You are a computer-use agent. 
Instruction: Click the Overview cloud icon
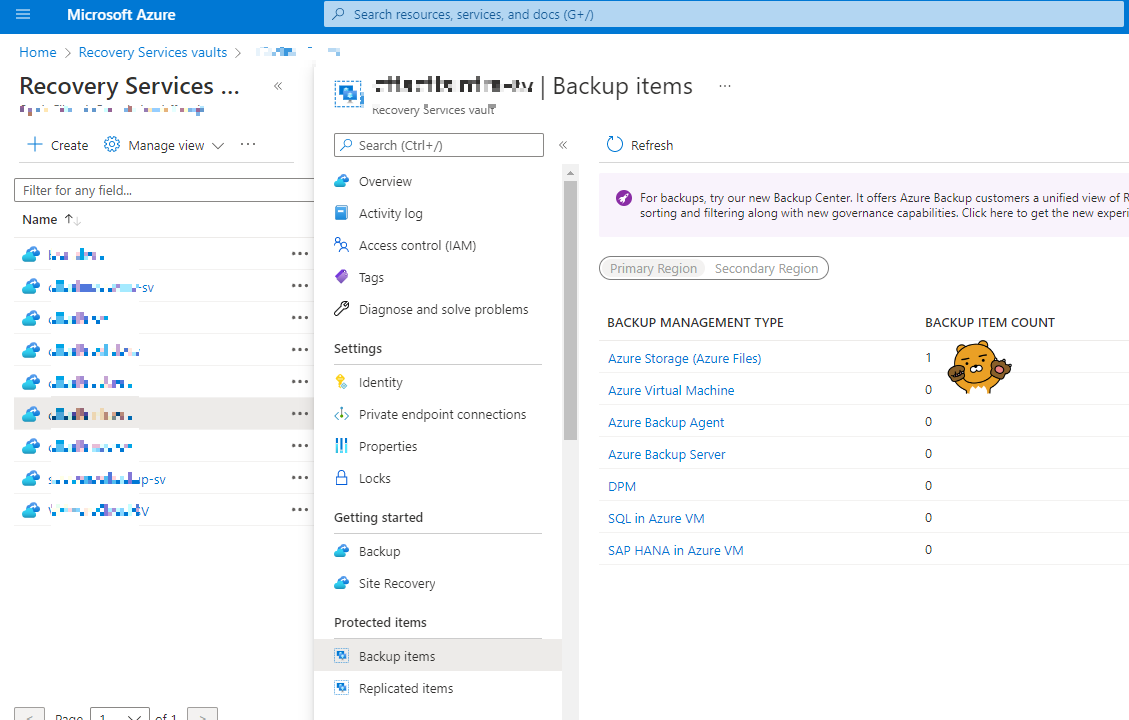pos(341,181)
